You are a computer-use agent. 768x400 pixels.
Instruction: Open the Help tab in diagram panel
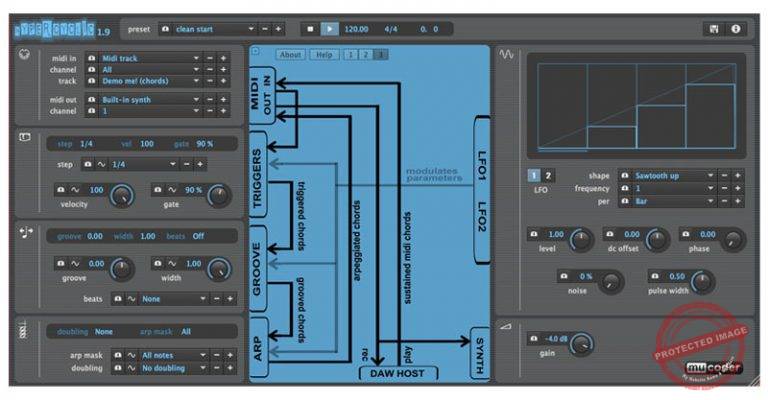point(324,55)
